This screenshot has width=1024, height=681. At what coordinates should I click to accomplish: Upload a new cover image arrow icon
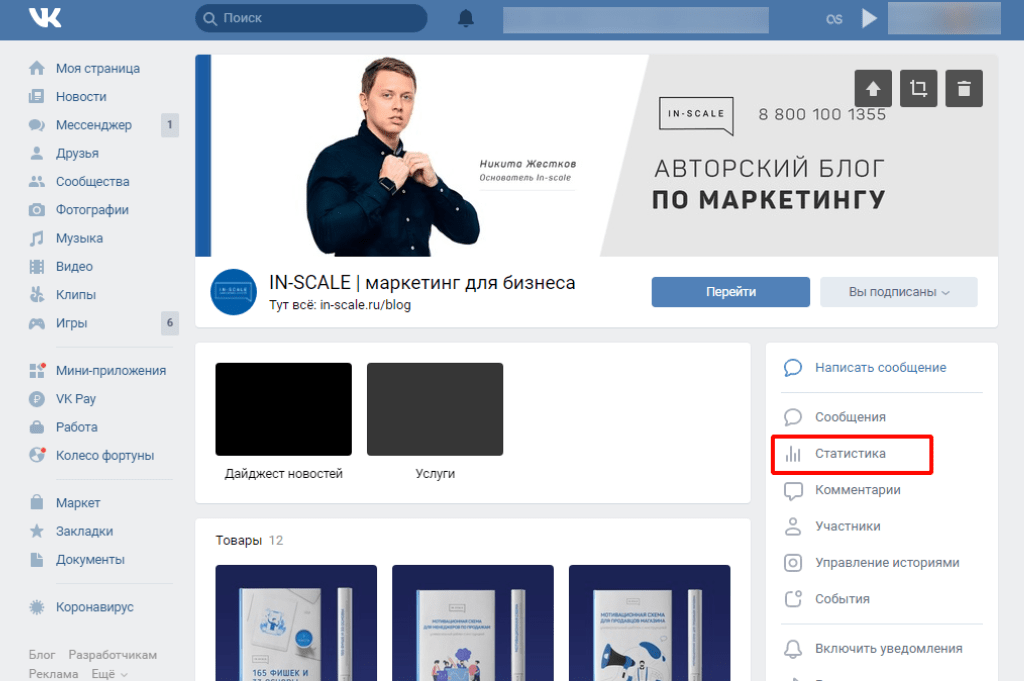tap(873, 88)
